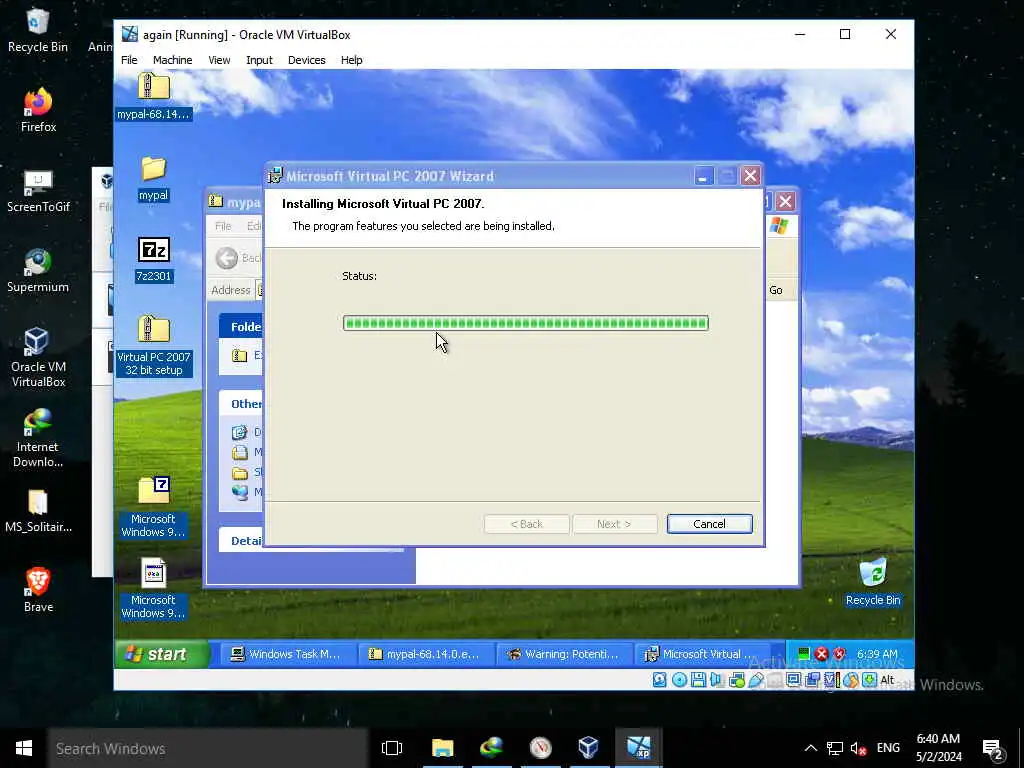Select the mypal-68.14 archive on XP desktop

pos(153,97)
